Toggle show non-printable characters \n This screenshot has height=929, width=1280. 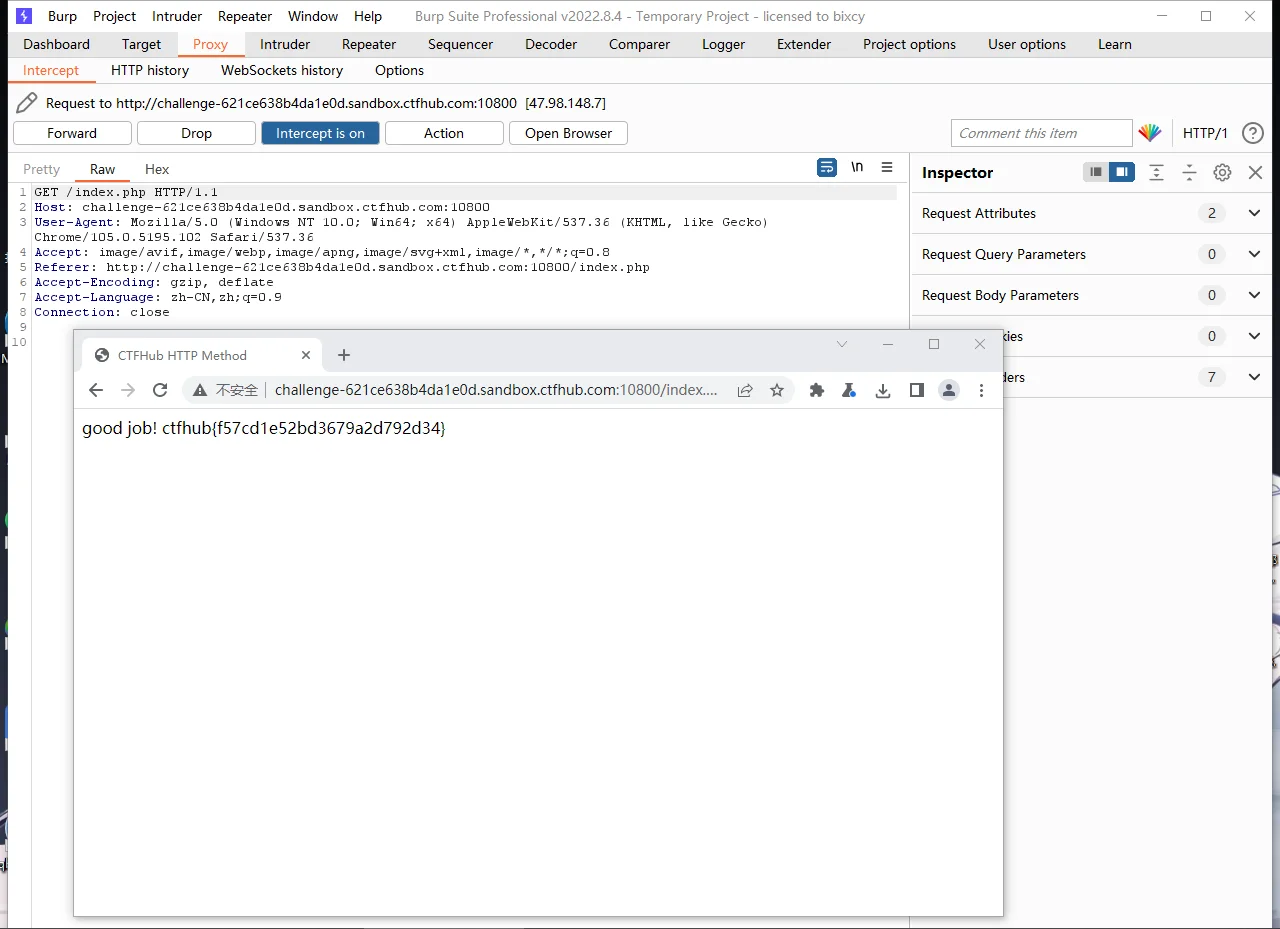[857, 168]
